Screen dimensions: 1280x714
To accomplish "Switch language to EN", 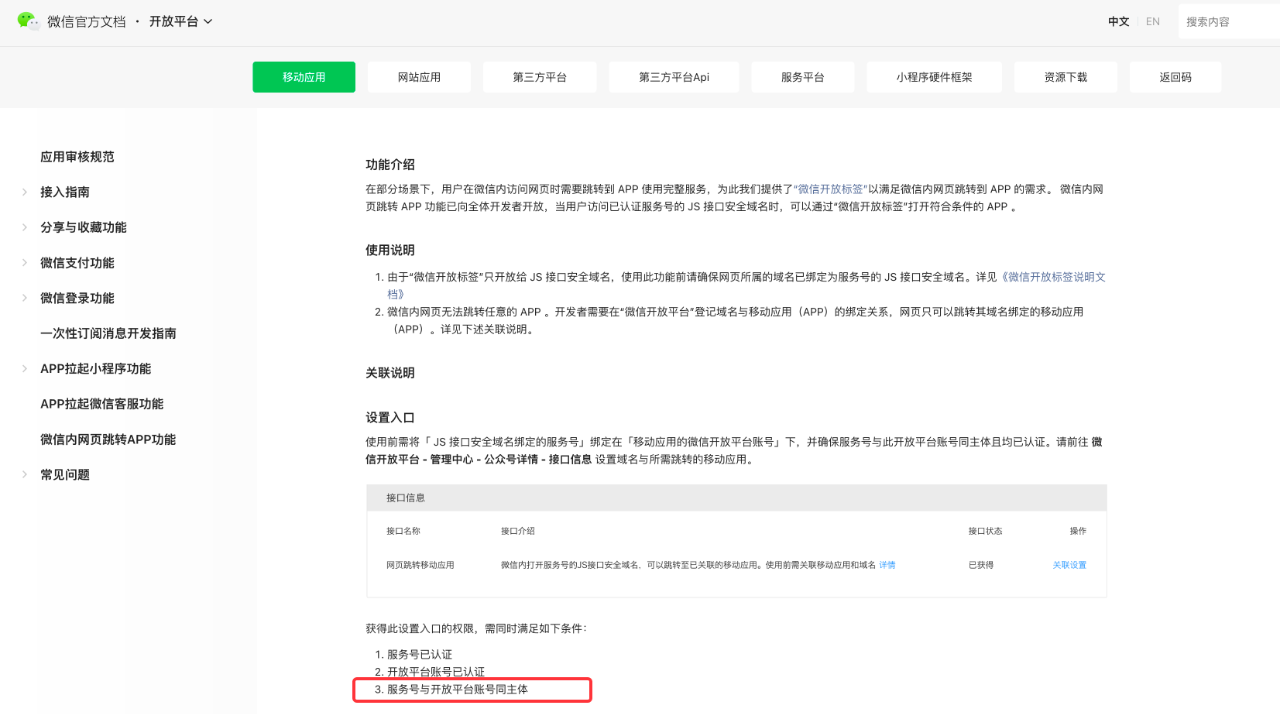I will [1153, 21].
